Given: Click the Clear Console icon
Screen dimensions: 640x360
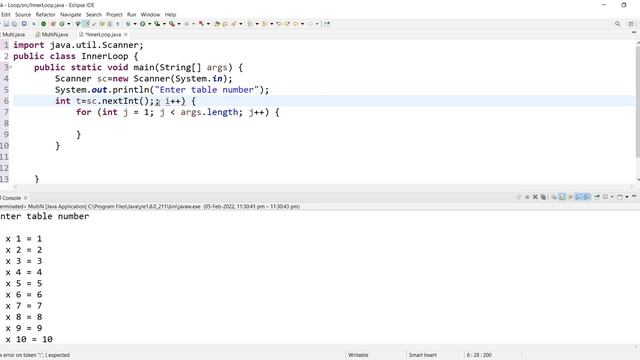Looking at the screenshot, I should click(x=554, y=197).
